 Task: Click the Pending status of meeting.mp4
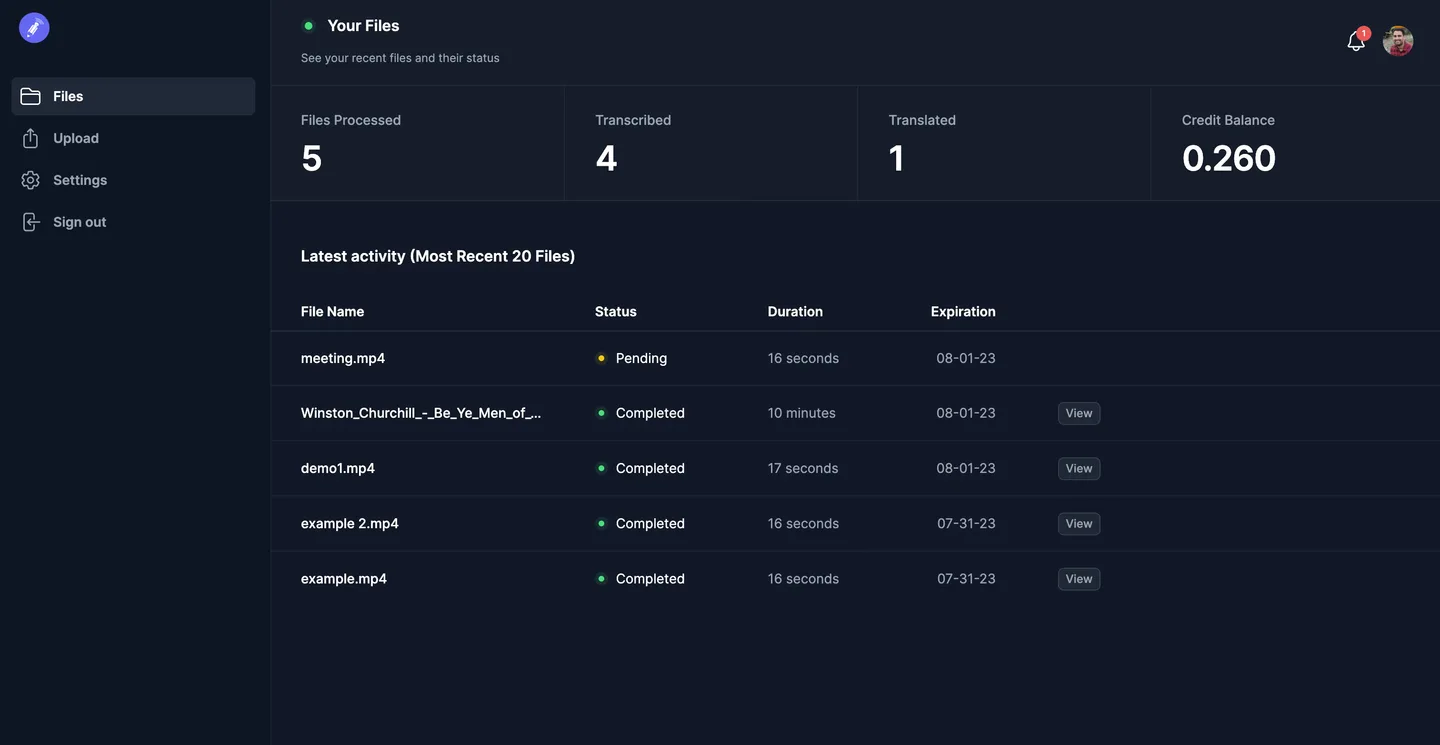631,358
